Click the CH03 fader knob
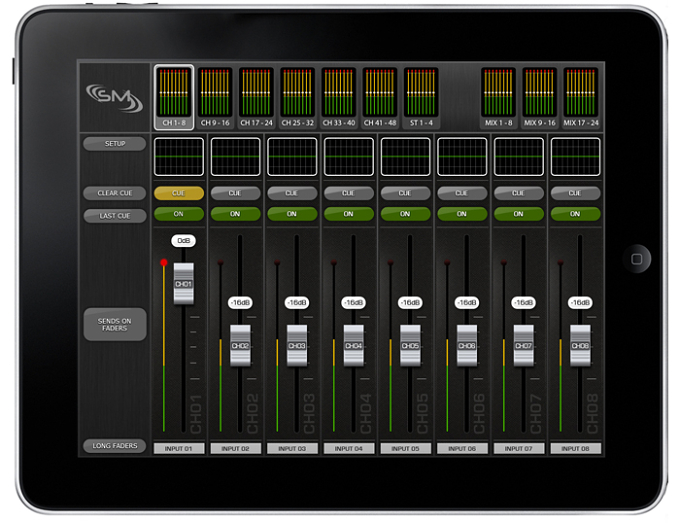The width and height of the screenshot is (680, 523). (x=297, y=346)
